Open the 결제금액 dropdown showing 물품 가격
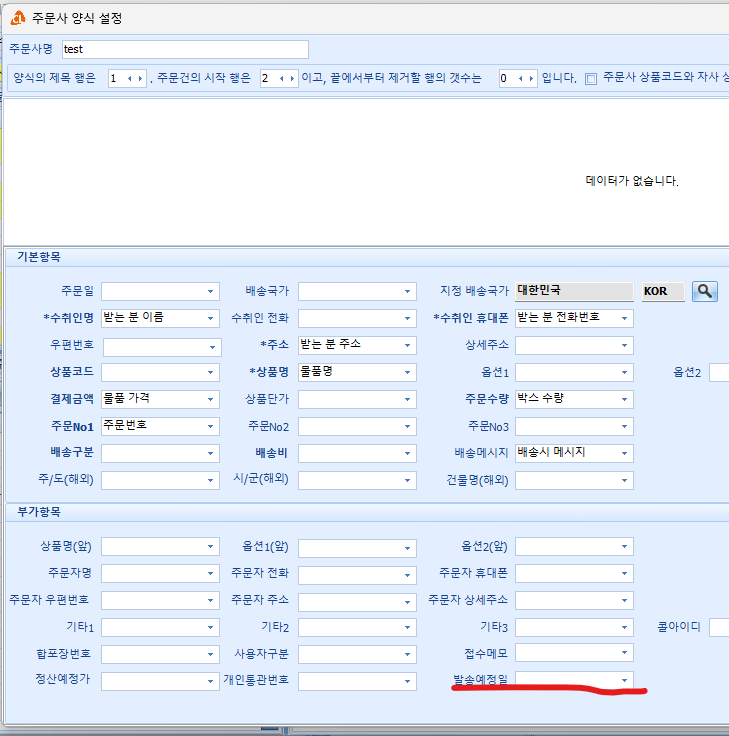Viewport: 729px width, 736px height. coord(210,399)
